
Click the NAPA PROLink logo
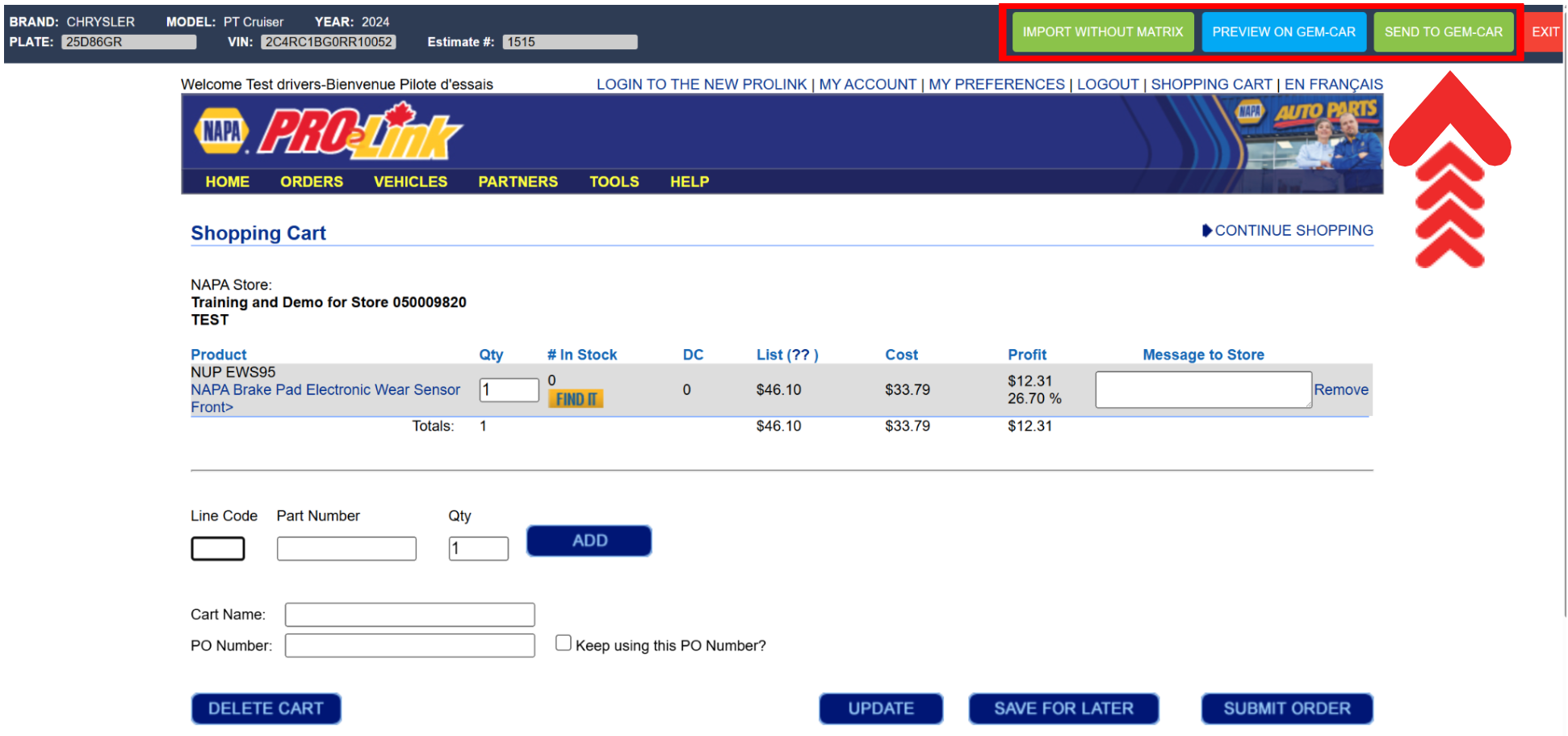pos(328,131)
